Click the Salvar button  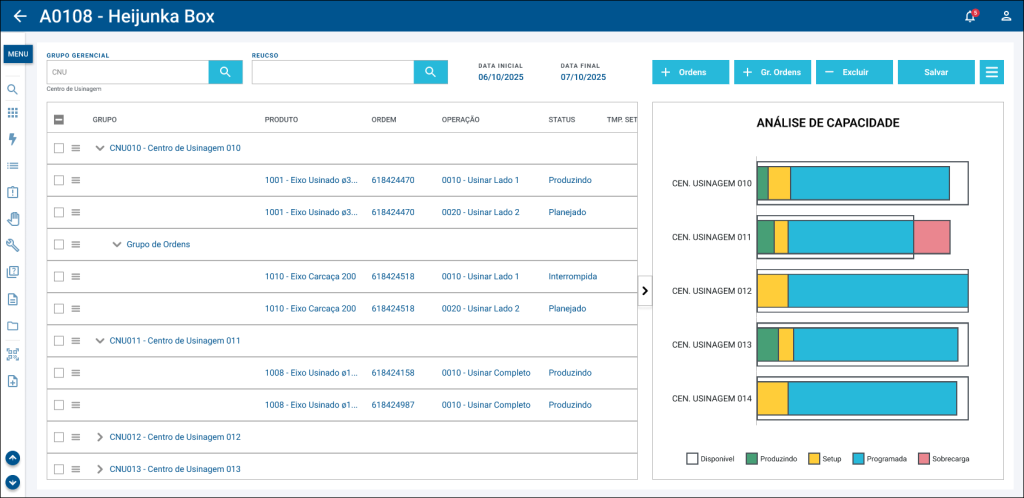(x=936, y=72)
